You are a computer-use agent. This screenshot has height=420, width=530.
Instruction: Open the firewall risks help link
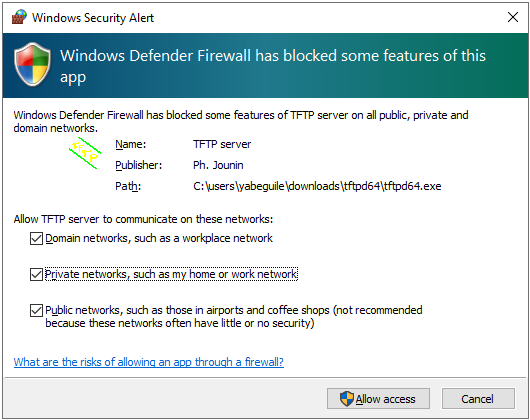click(x=149, y=362)
